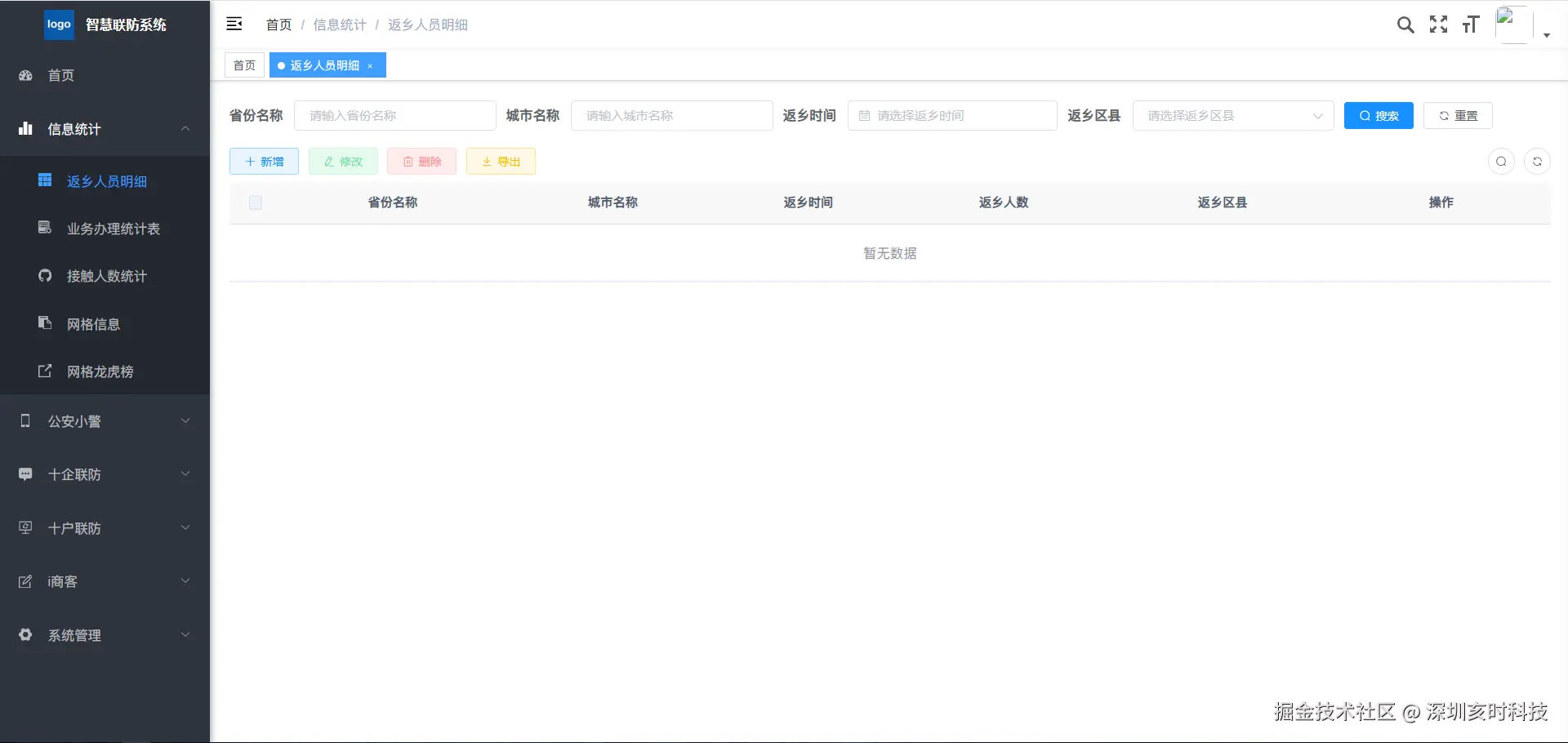1568x743 pixels.
Task: Go to 首页 via breadcrumb link
Action: (279, 24)
